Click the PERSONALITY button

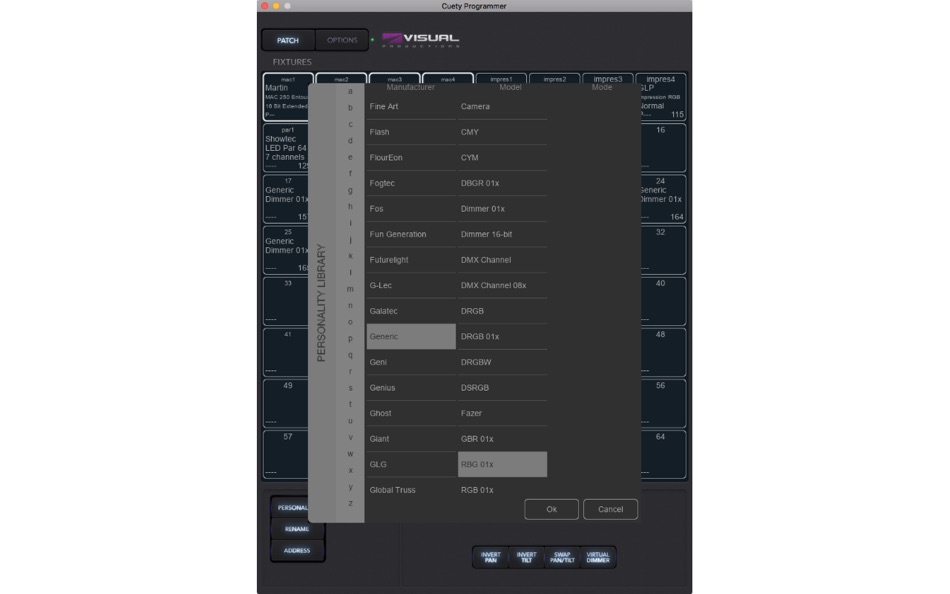[290, 508]
